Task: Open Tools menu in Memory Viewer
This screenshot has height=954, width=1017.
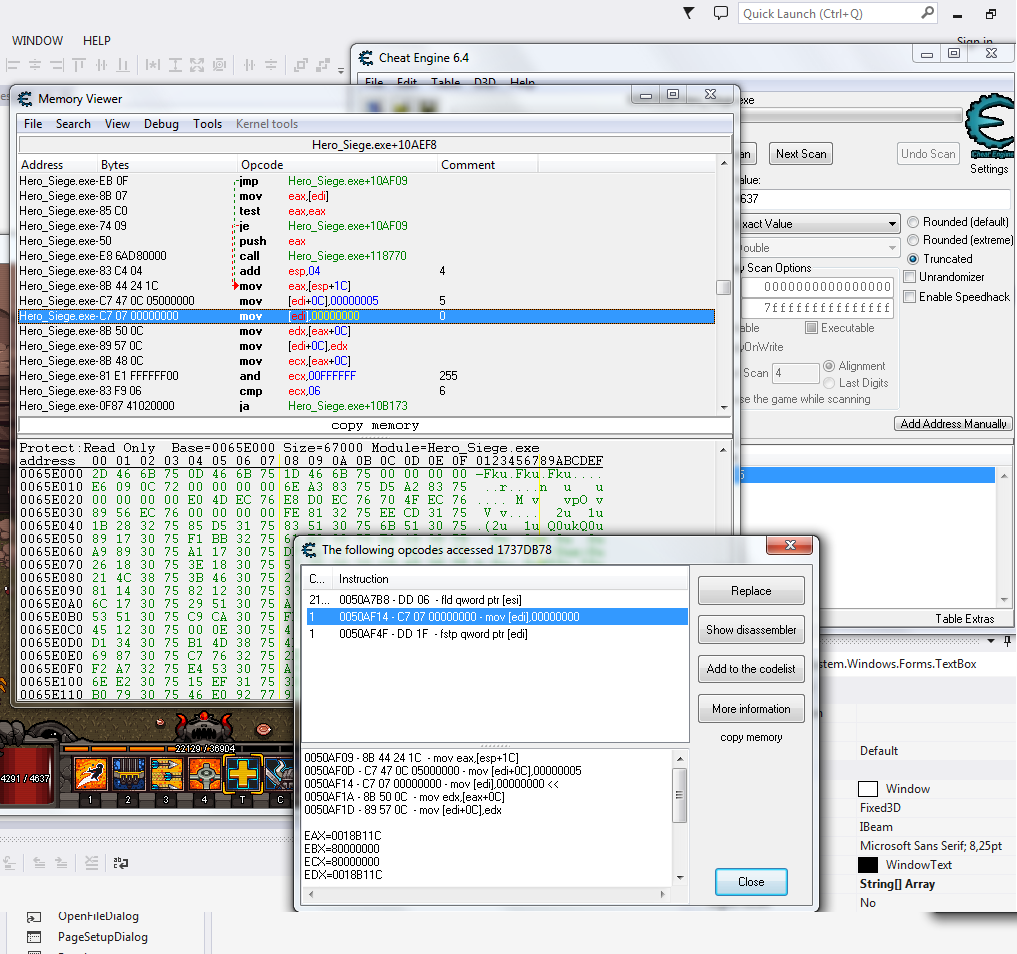Action: pos(208,124)
